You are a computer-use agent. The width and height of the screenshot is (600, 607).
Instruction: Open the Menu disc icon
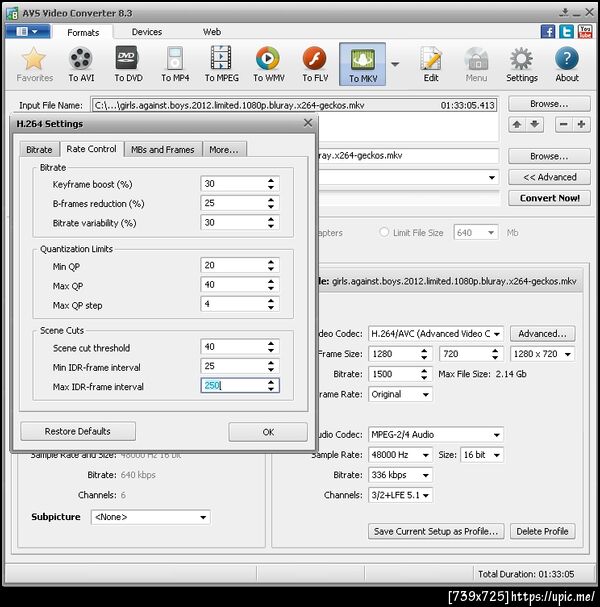pos(476,64)
